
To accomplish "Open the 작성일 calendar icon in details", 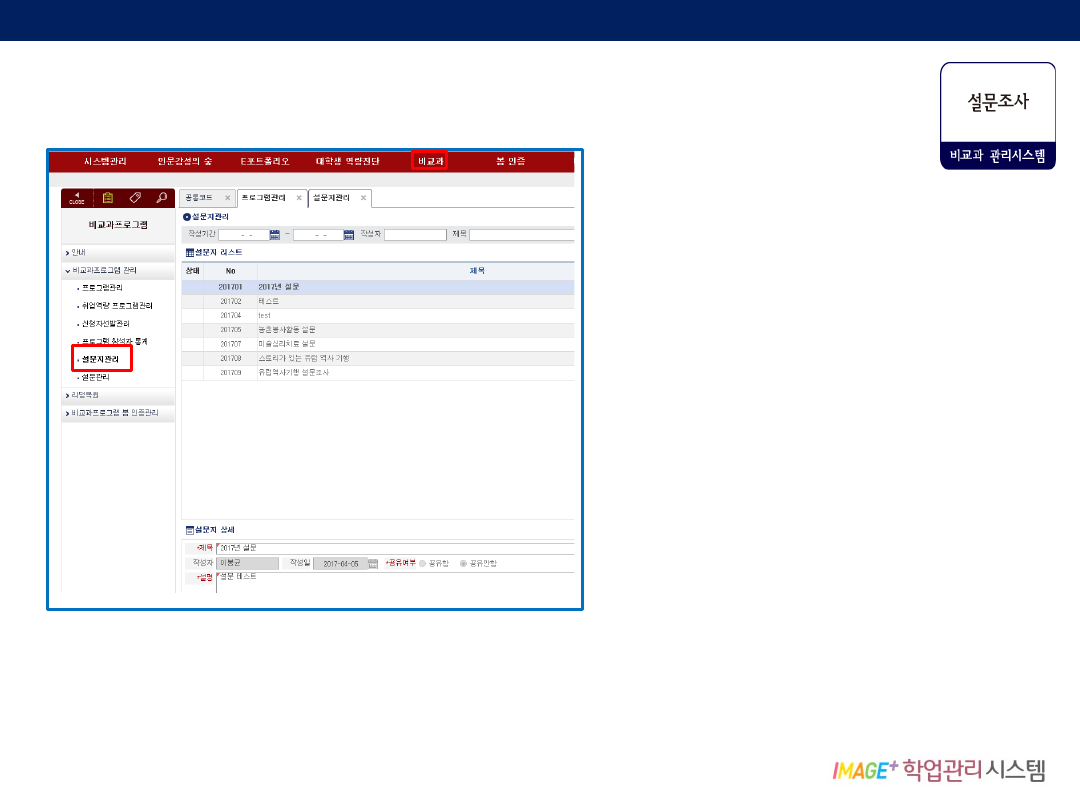I will [373, 564].
